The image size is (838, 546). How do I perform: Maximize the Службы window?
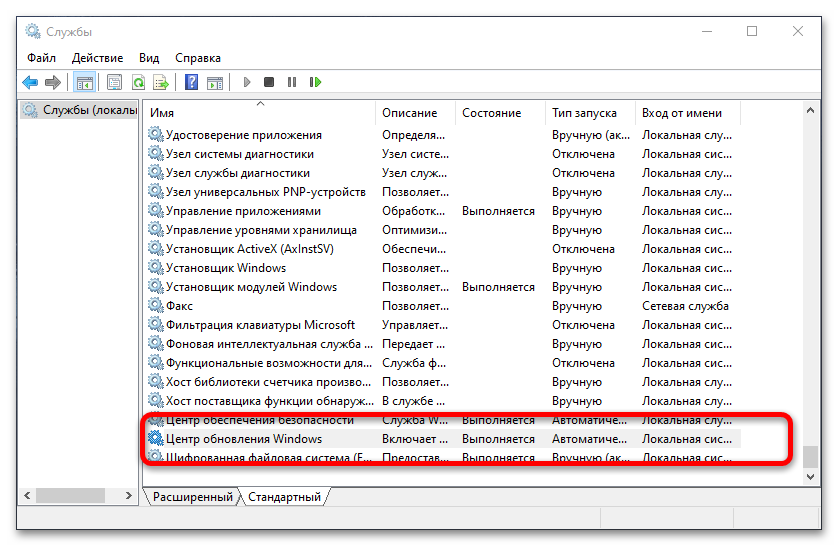coord(752,32)
